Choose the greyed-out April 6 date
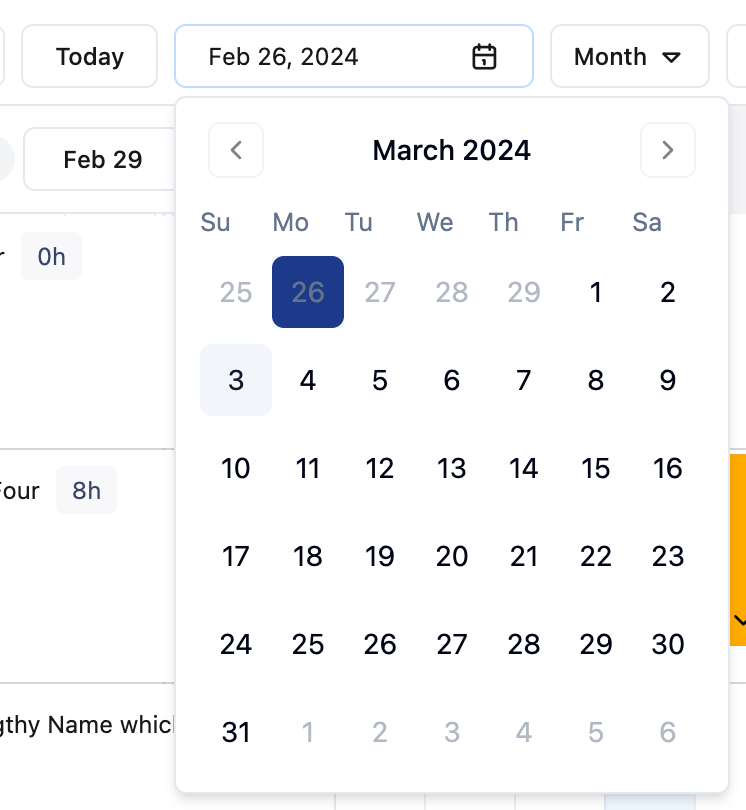 668,732
